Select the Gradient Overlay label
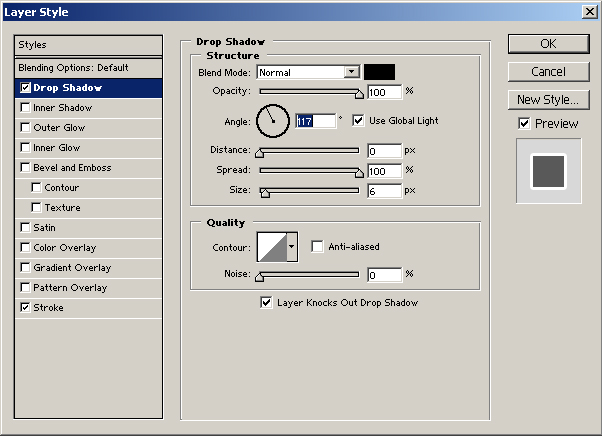Image resolution: width=602 pixels, height=436 pixels. 72,268
